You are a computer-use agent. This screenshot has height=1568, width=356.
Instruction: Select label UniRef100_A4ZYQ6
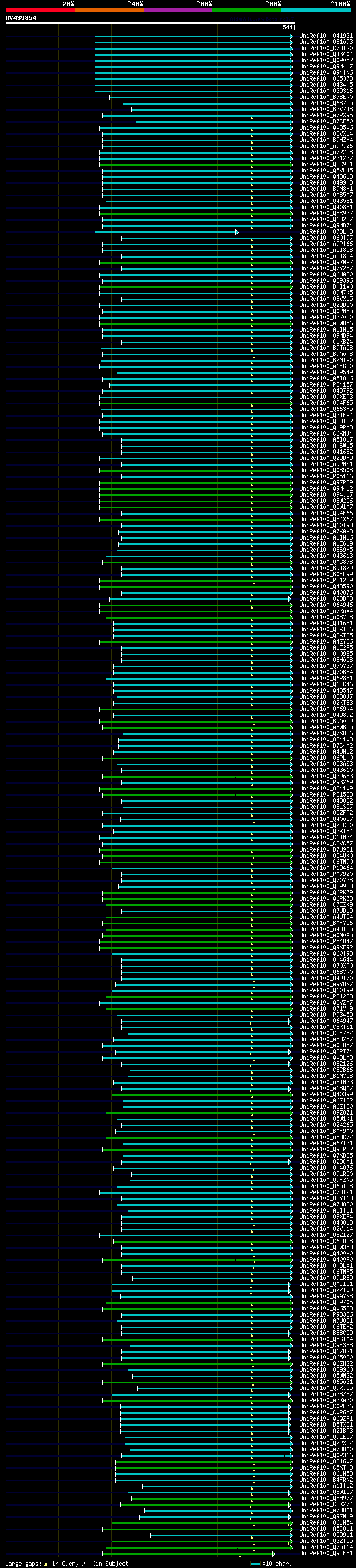[x=326, y=641]
